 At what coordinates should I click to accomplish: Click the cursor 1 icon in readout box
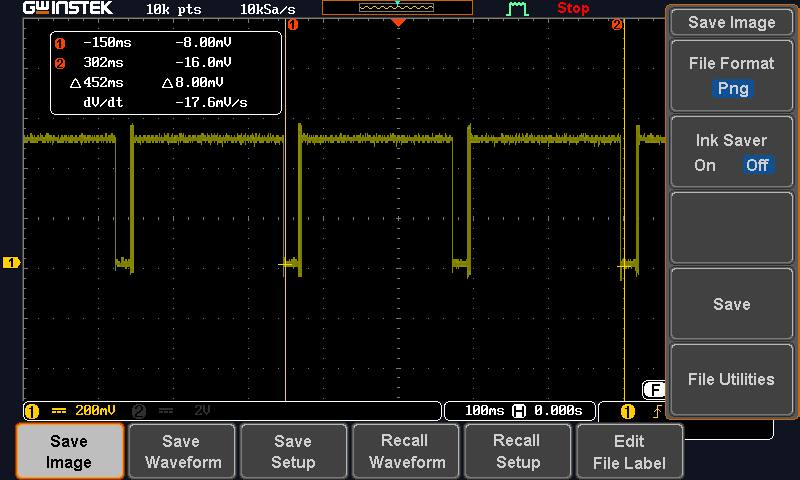click(60, 43)
